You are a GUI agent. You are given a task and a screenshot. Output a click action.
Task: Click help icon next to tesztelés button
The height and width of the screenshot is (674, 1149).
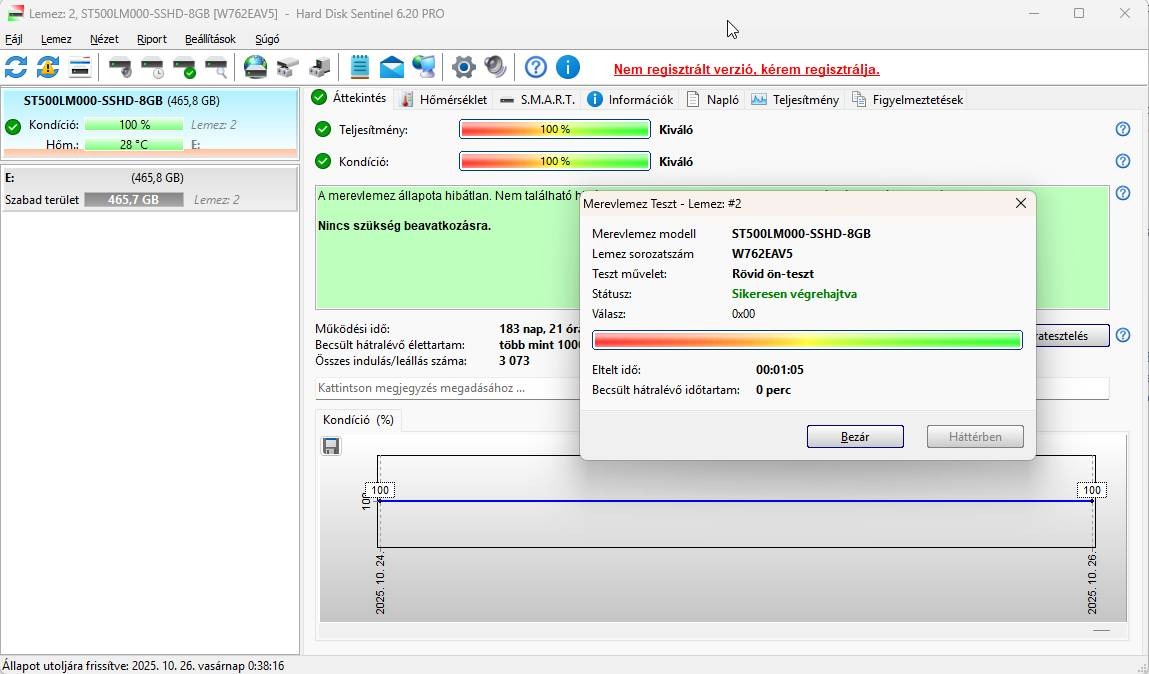click(x=1123, y=336)
